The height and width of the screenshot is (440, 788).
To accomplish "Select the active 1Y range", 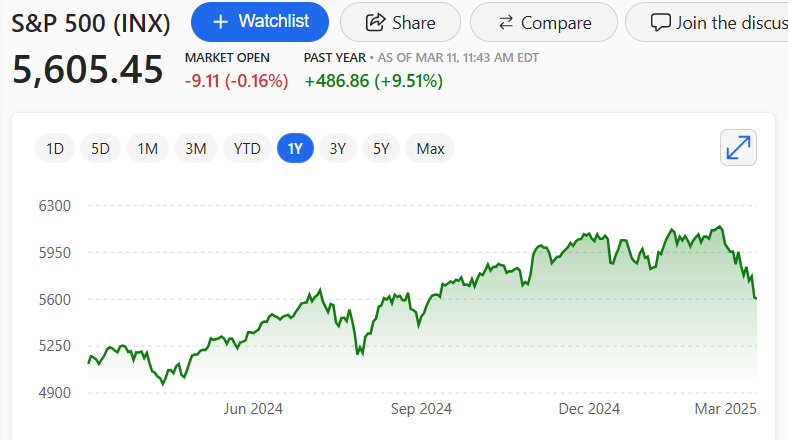I will tap(295, 149).
